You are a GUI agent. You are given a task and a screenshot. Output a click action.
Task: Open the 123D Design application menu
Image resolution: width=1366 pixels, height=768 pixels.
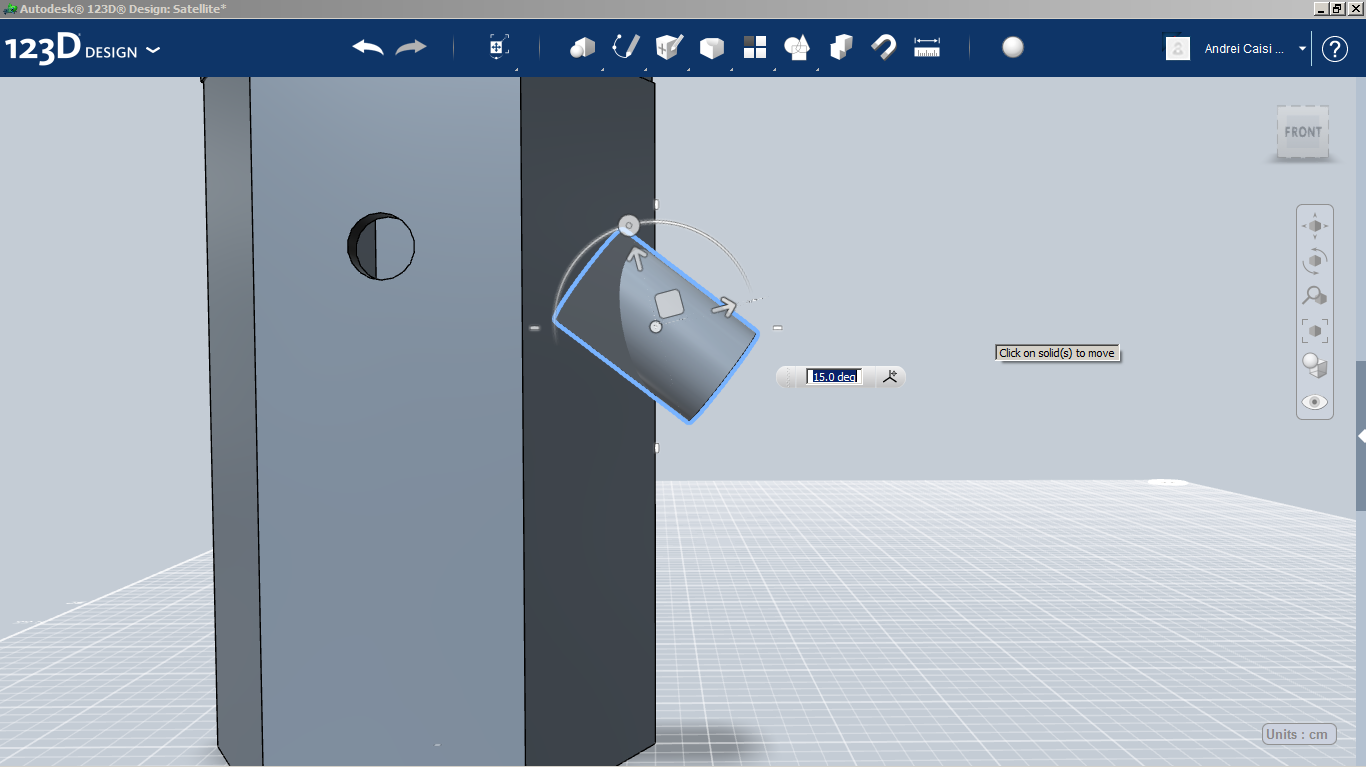point(82,49)
